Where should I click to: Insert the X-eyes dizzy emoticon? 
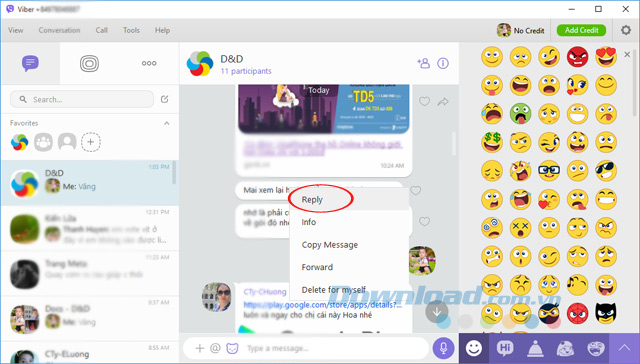520,228
